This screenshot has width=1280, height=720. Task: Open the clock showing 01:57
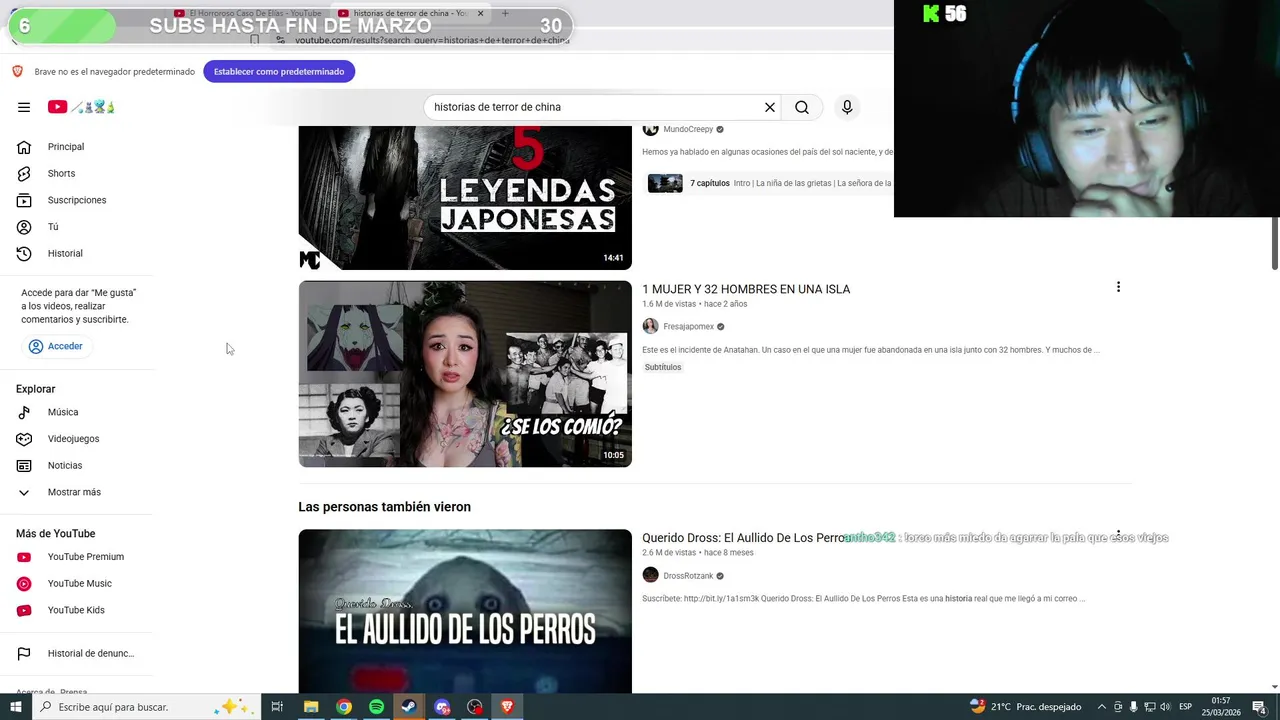click(1221, 707)
